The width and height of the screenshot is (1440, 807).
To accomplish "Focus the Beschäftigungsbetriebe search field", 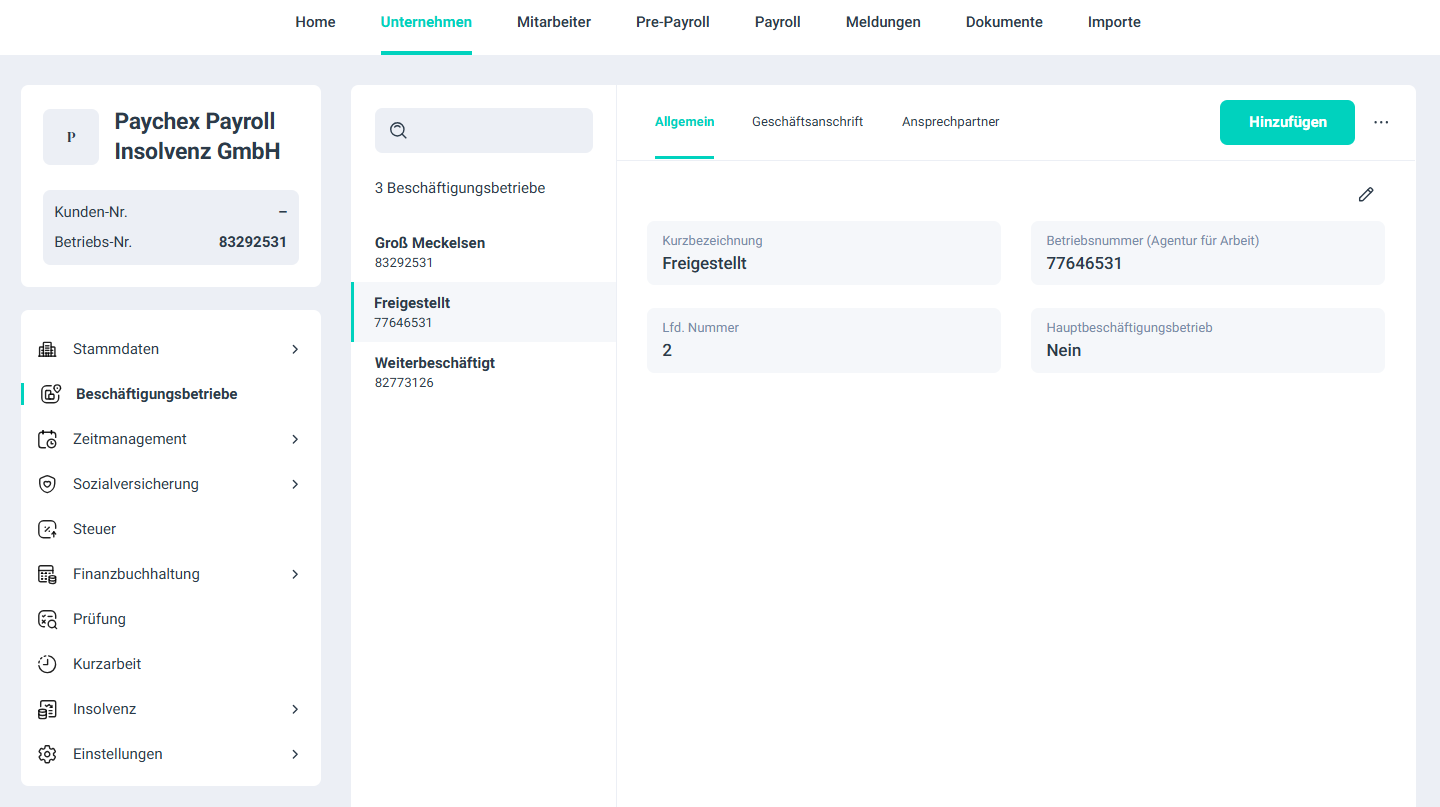I will coord(500,131).
